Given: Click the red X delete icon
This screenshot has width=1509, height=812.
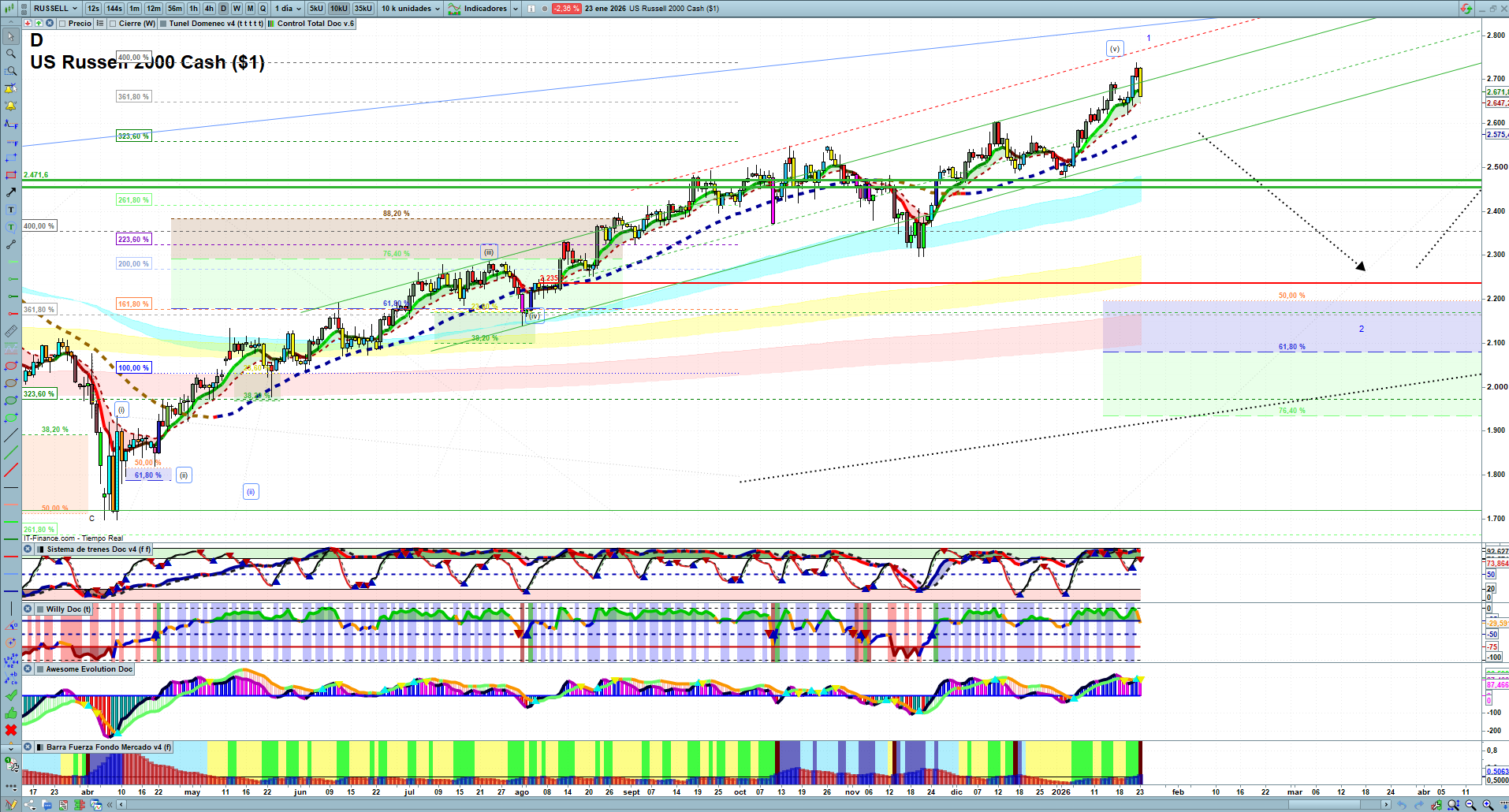Looking at the screenshot, I should click(x=11, y=730).
